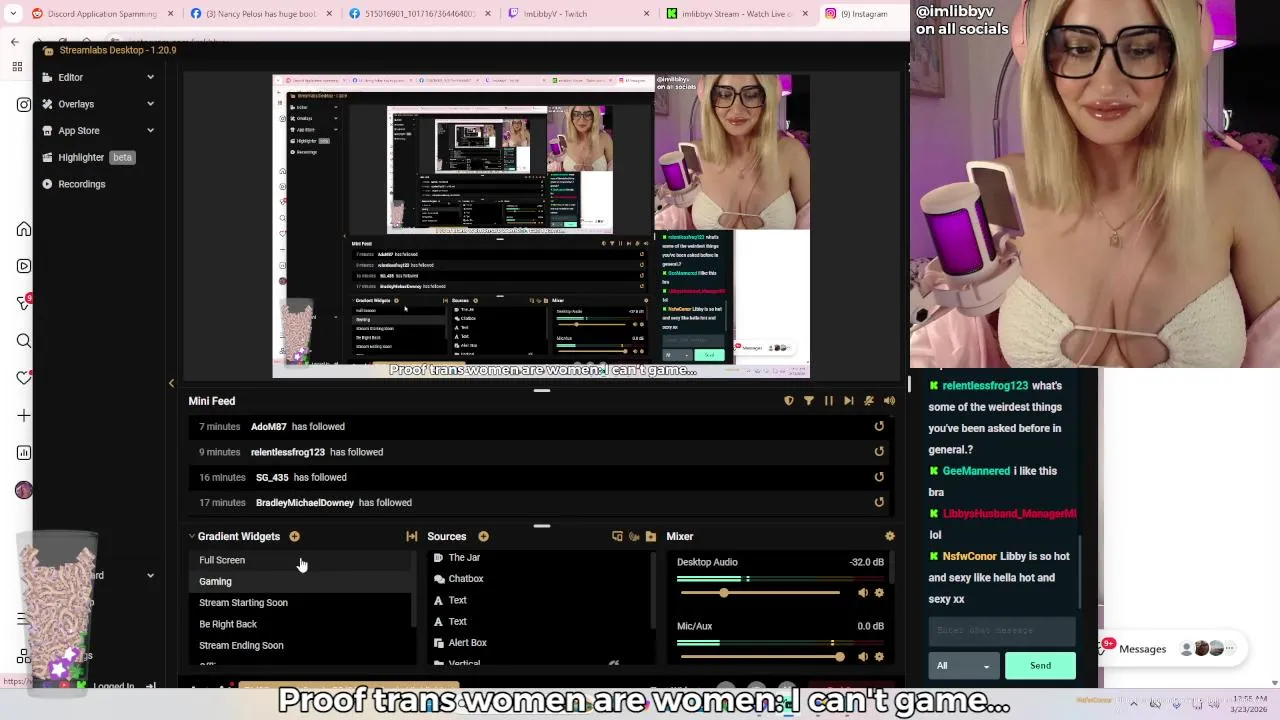Viewport: 1280px width, 720px height.
Task: Close the Discord Application Spamming tab
Action: pos(171,14)
